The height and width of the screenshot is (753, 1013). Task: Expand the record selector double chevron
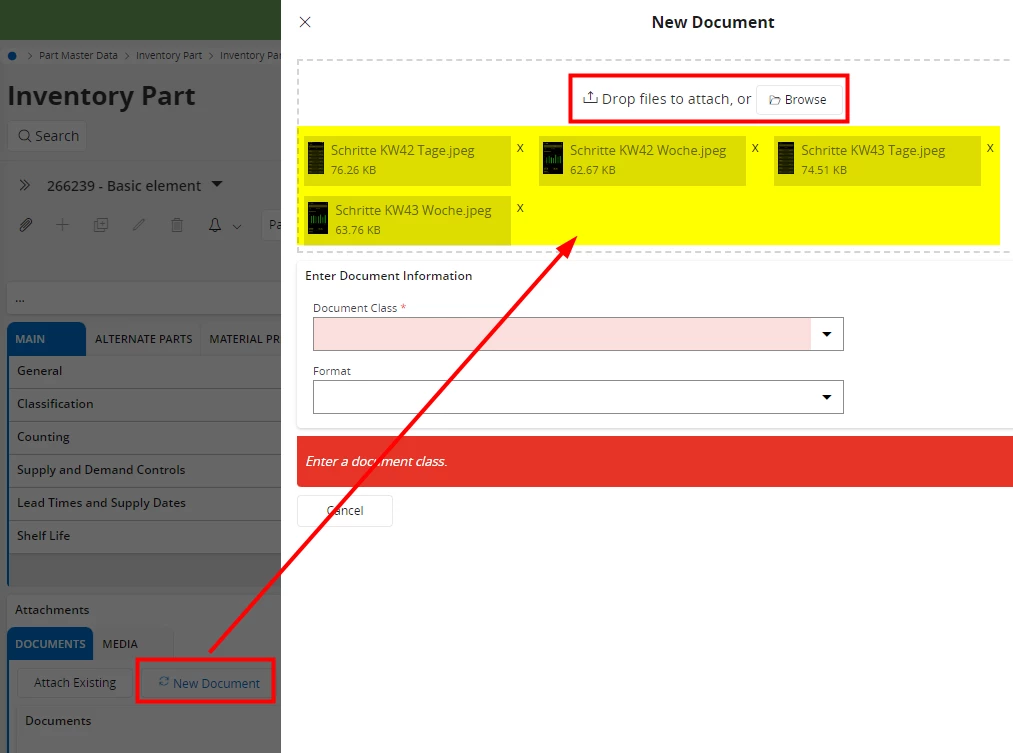click(x=25, y=185)
